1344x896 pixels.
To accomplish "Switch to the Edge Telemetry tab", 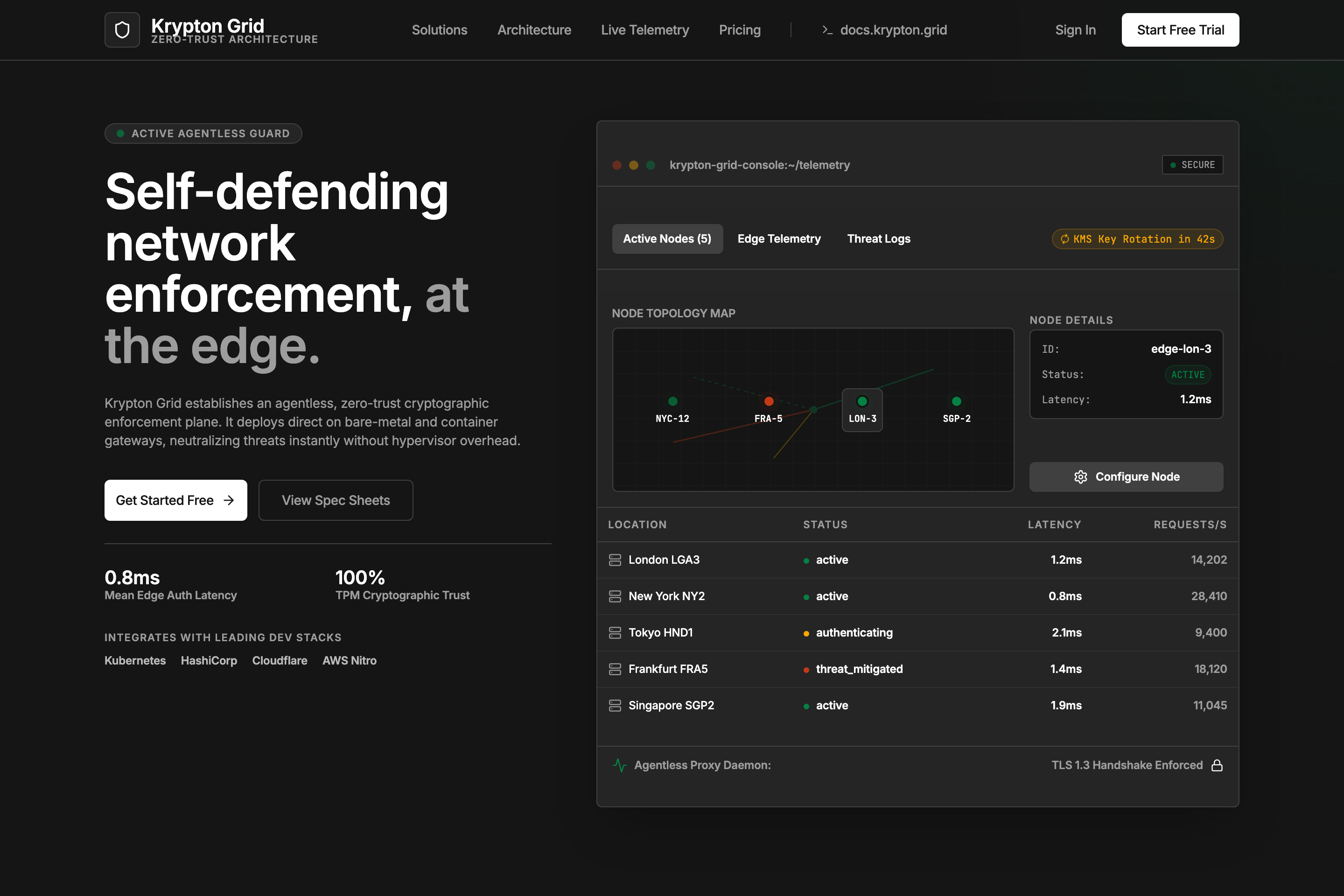I will pos(779,239).
